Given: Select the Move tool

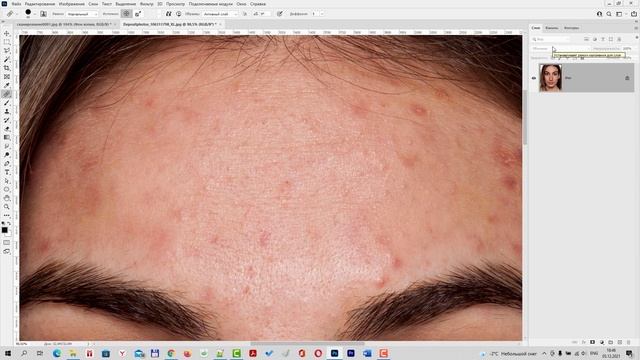Looking at the screenshot, I should point(7,33).
